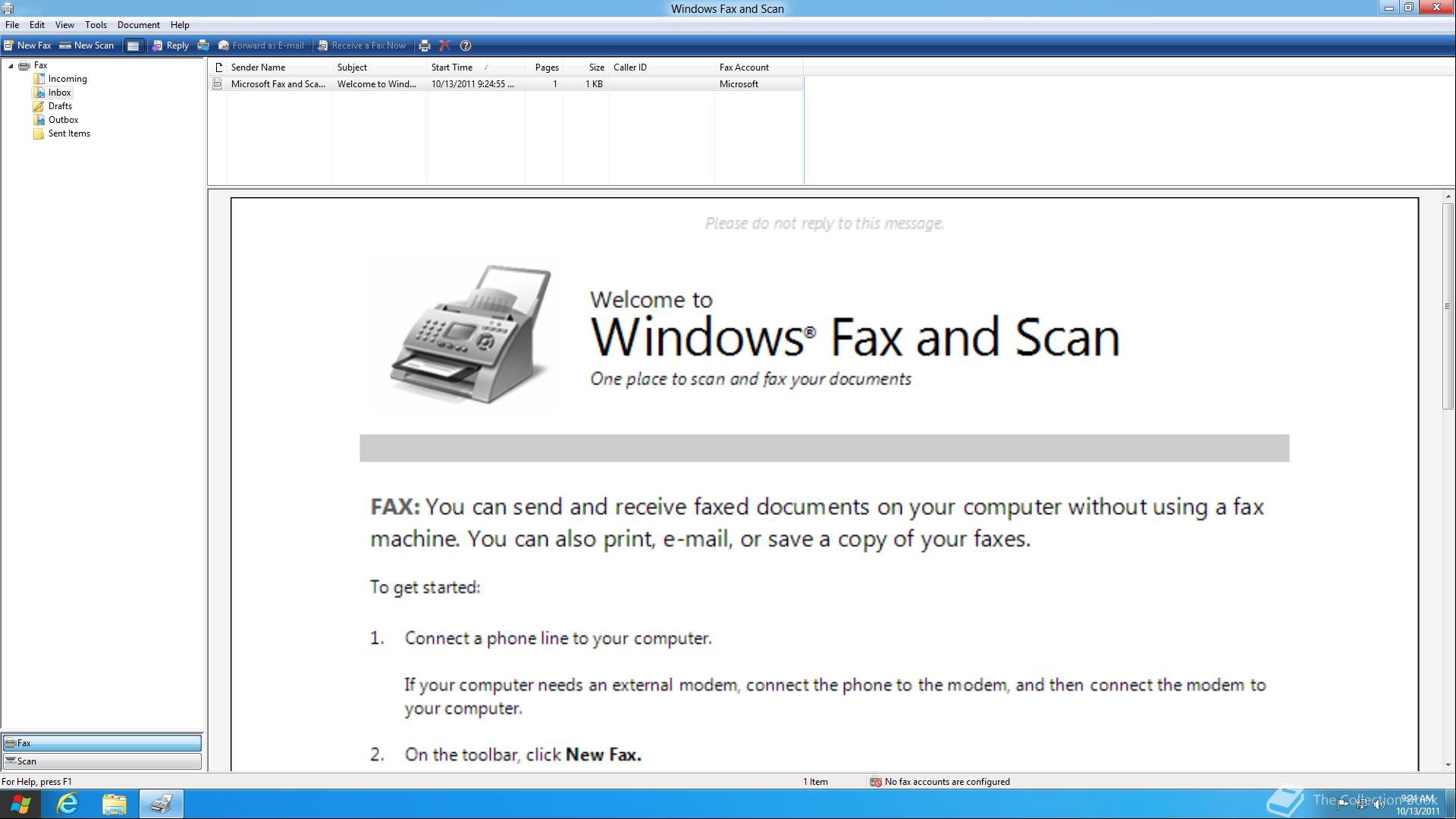Click the 10/13/2011 start time cell
The width and height of the screenshot is (1456, 819).
coord(472,84)
